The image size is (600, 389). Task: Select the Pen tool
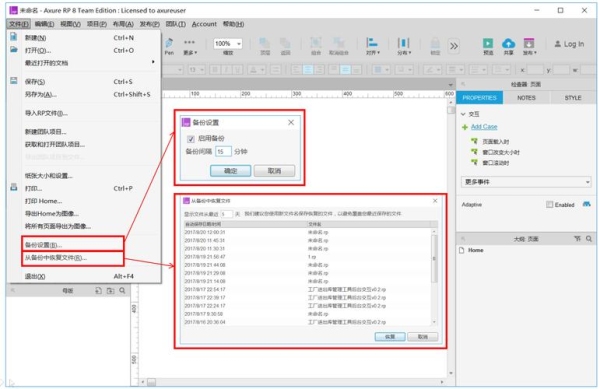point(169,46)
